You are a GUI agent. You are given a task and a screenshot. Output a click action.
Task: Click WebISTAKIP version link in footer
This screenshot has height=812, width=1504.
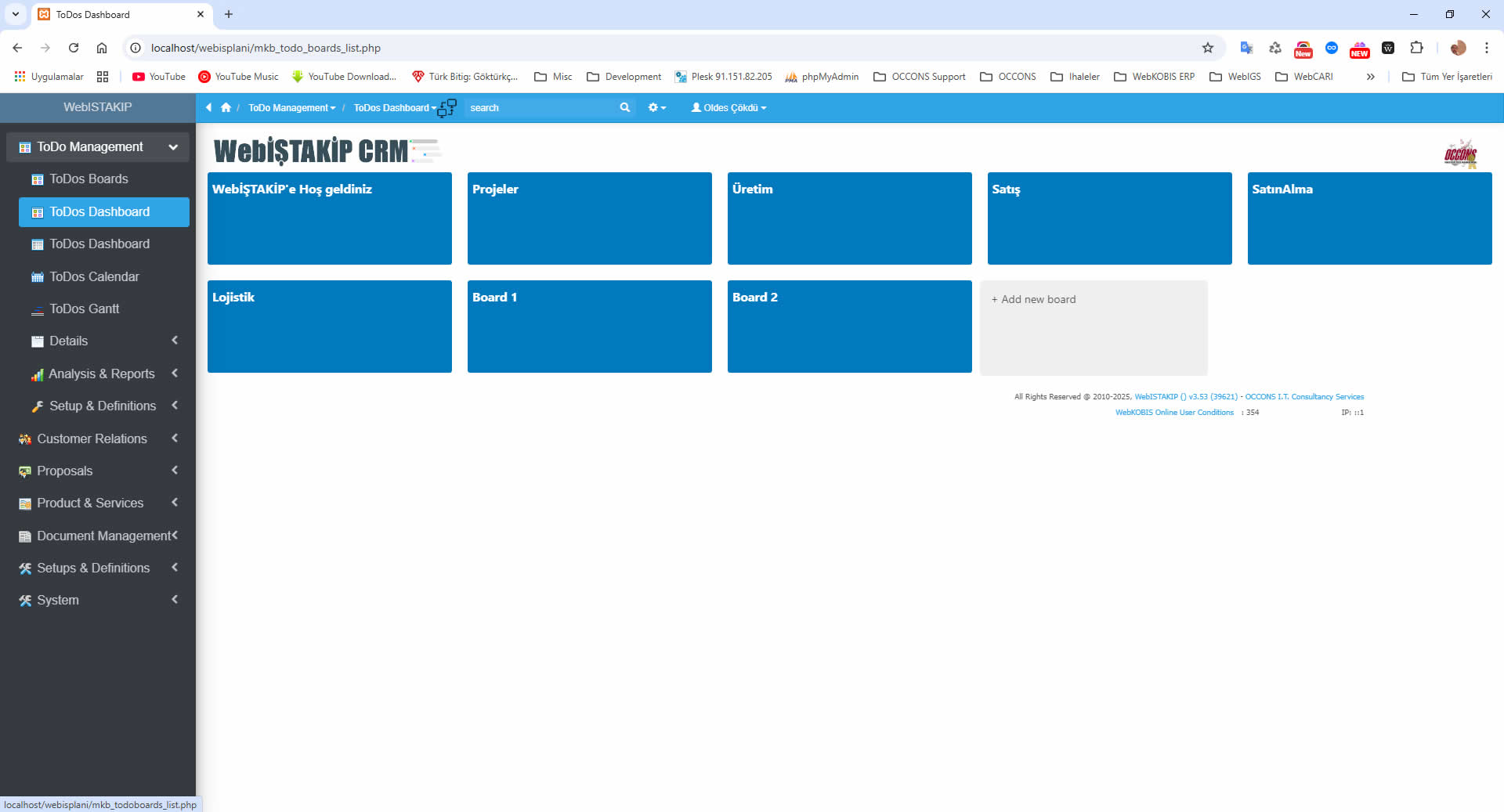[1186, 397]
